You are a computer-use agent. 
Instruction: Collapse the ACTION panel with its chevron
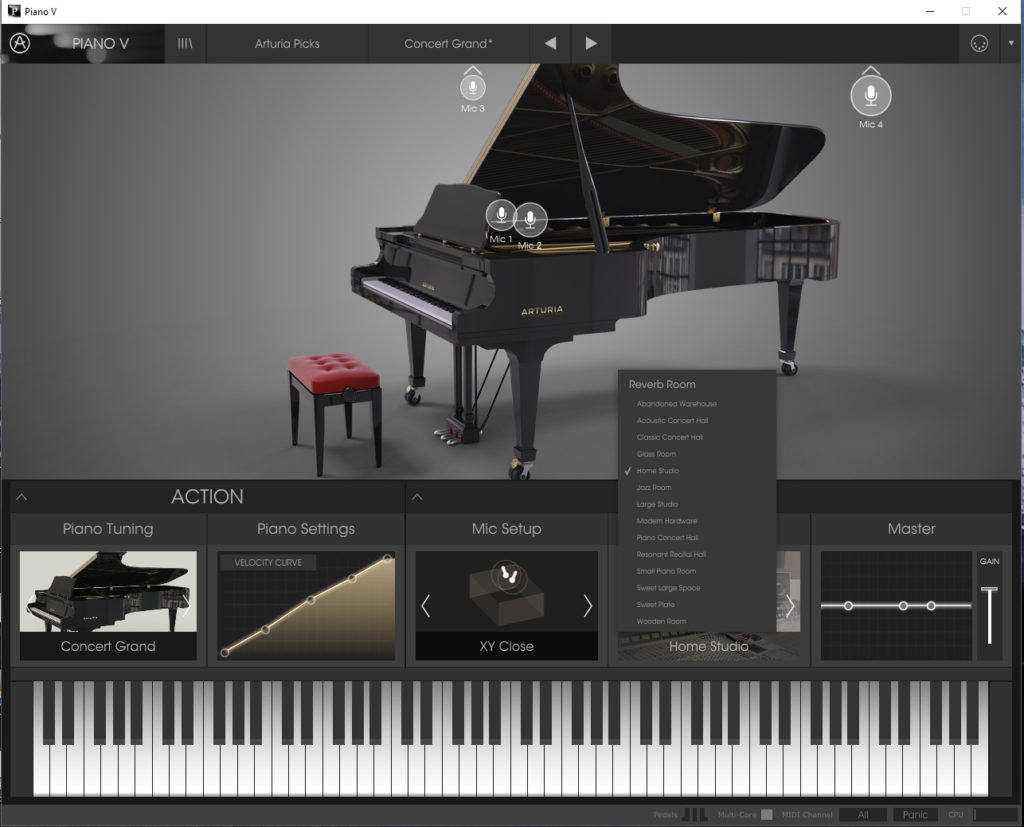pyautogui.click(x=22, y=497)
